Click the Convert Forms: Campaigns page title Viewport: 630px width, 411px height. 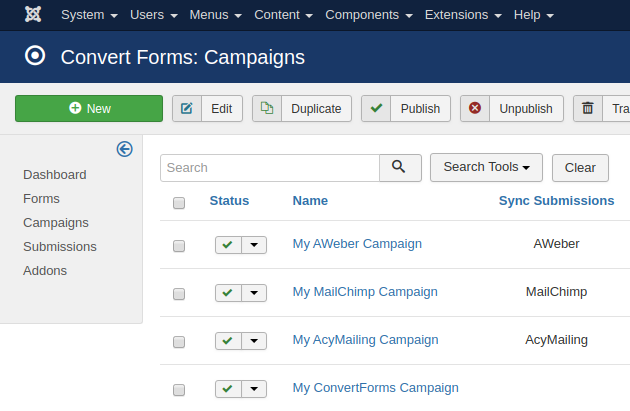click(x=183, y=57)
